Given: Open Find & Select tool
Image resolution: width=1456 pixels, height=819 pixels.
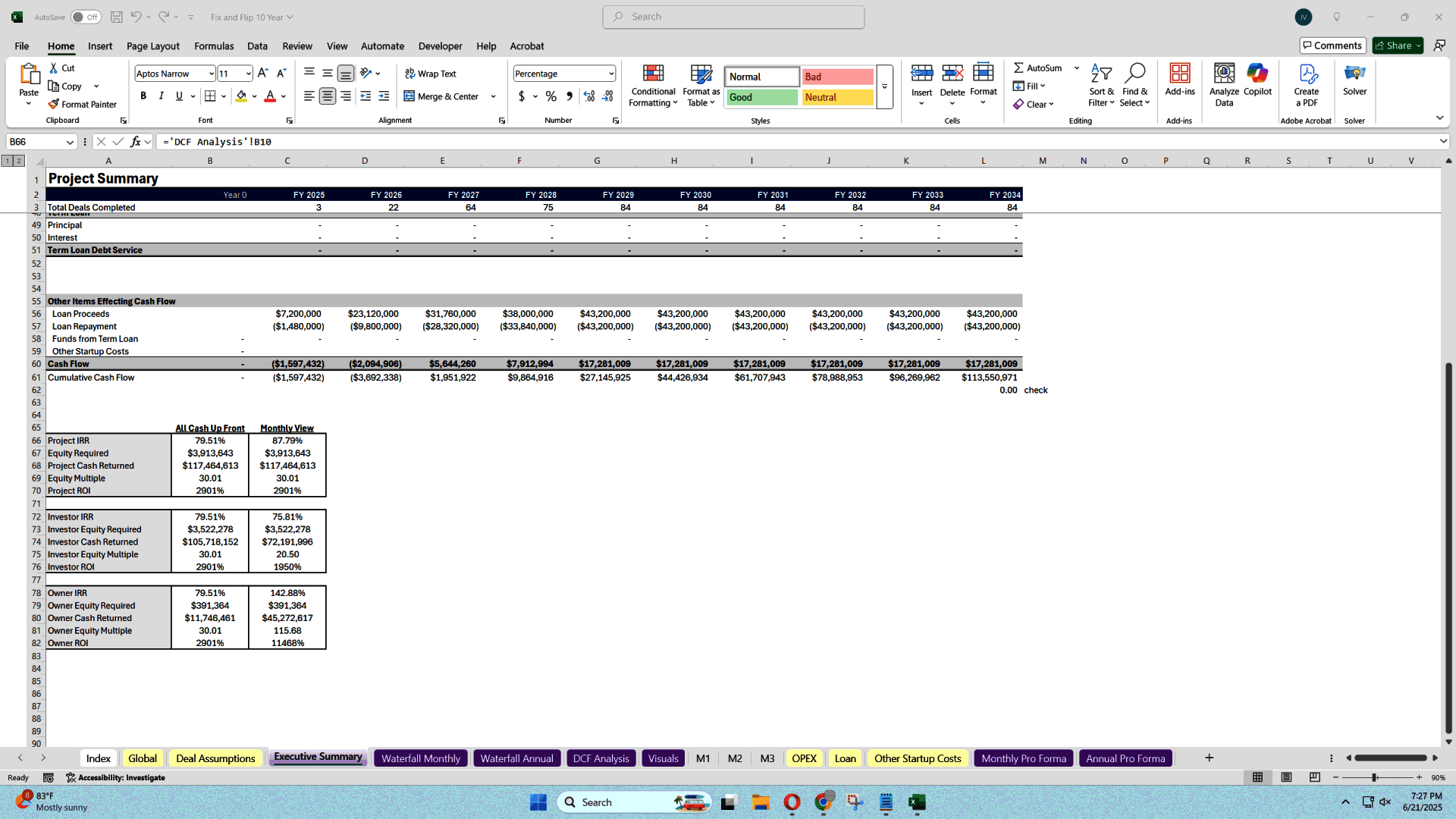Looking at the screenshot, I should coord(1134,86).
